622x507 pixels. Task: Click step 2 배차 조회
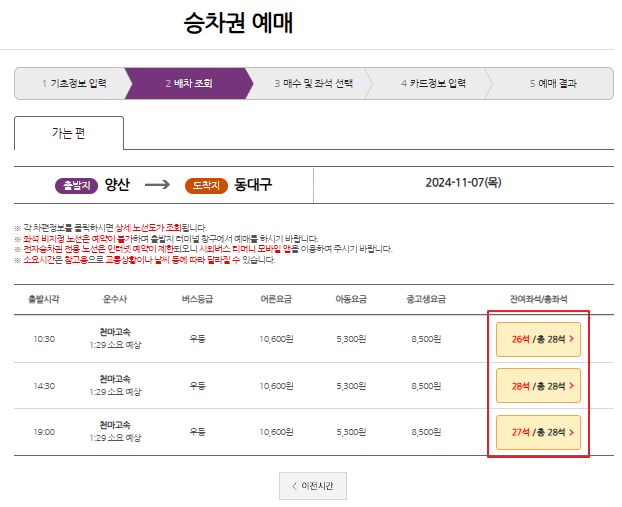click(x=189, y=83)
